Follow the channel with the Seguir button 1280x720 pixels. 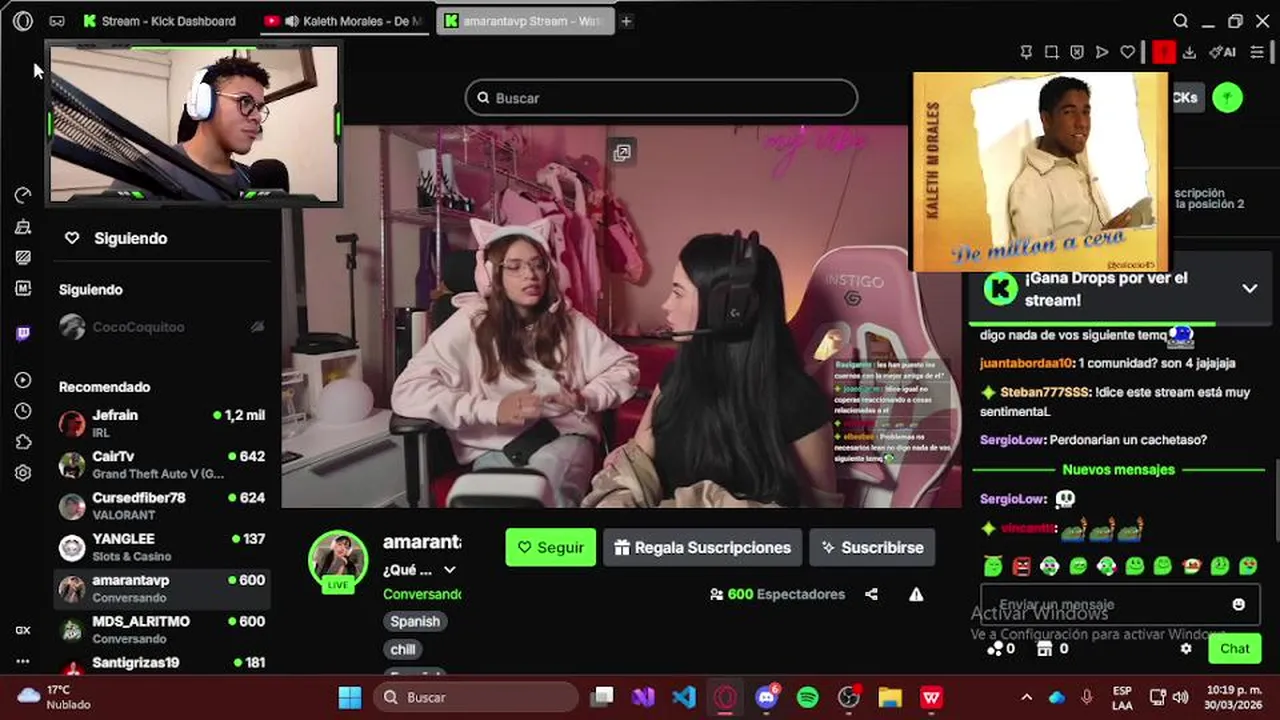coord(551,547)
